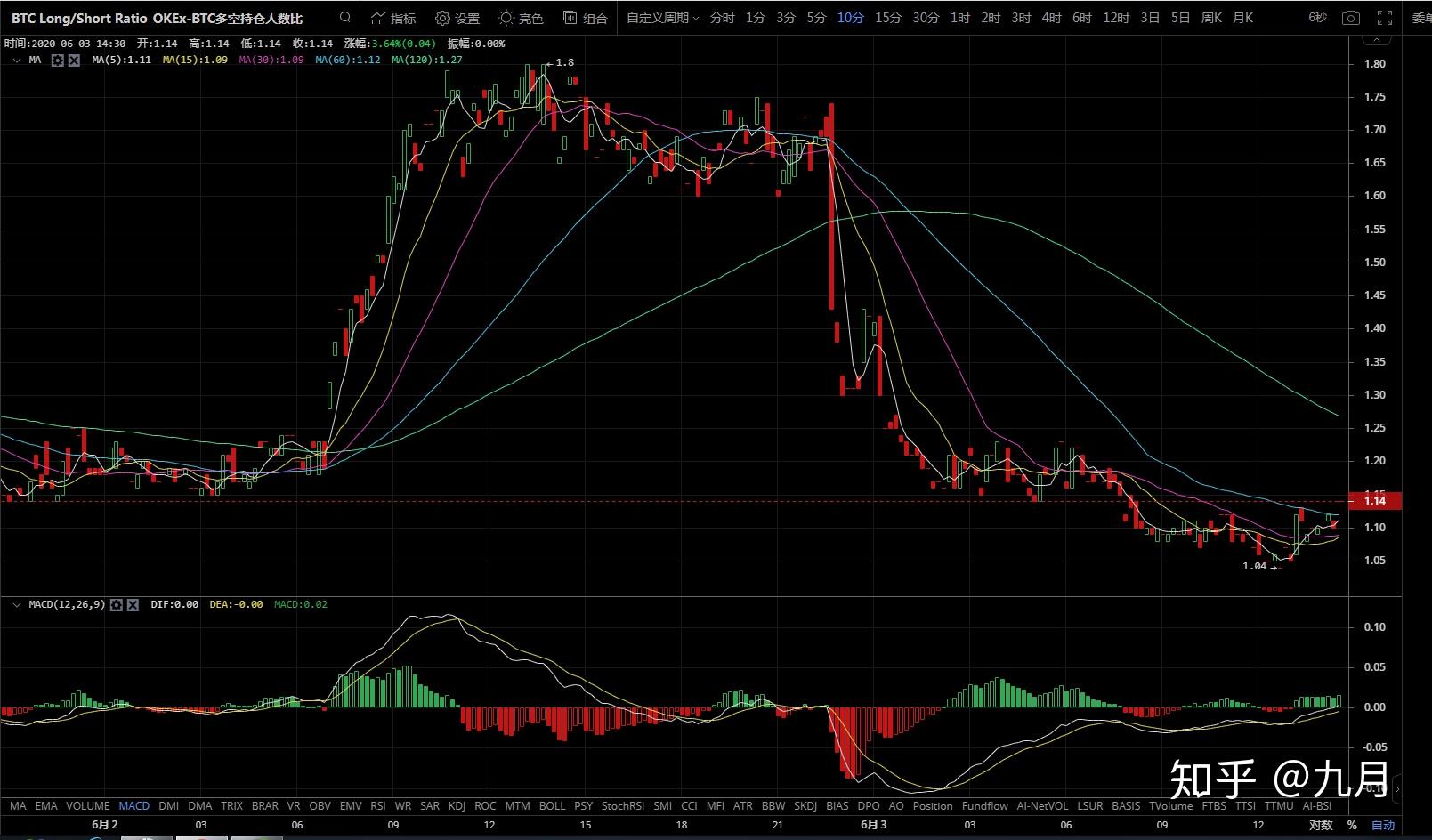Open MA indicator settings gear
The height and width of the screenshot is (840, 1432).
point(58,60)
